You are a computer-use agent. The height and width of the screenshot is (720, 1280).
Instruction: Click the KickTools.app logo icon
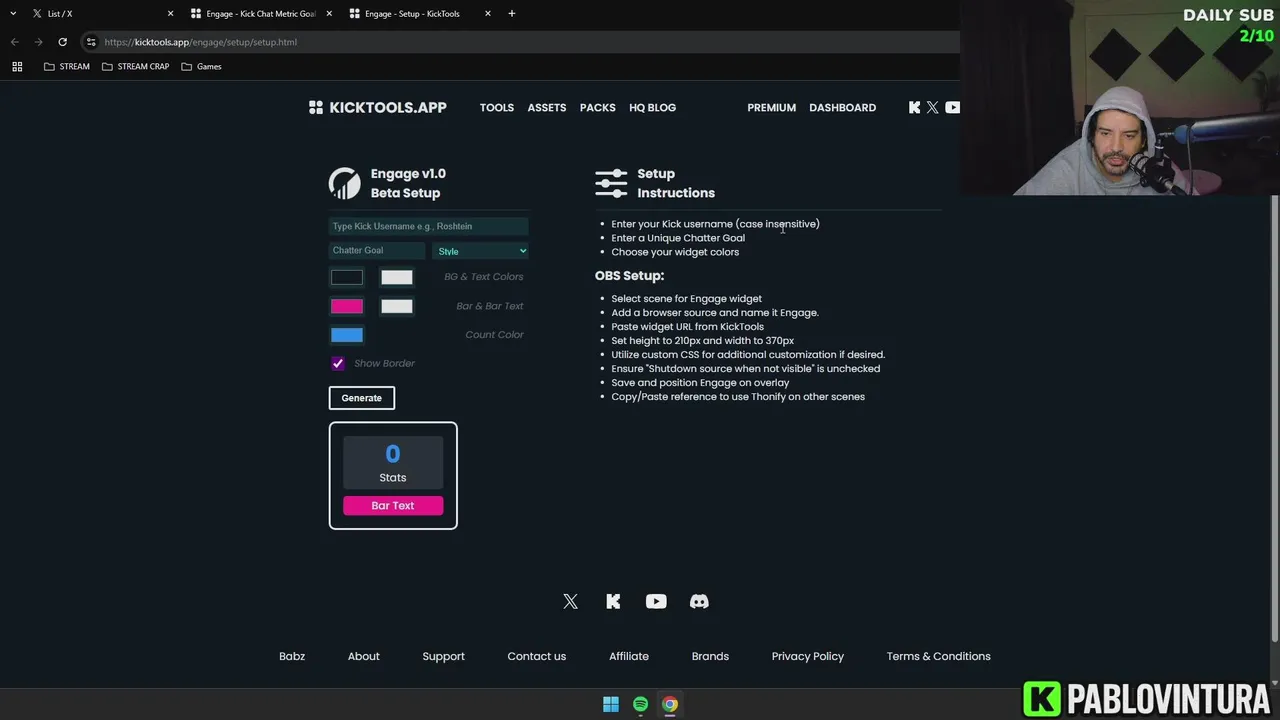coord(316,107)
